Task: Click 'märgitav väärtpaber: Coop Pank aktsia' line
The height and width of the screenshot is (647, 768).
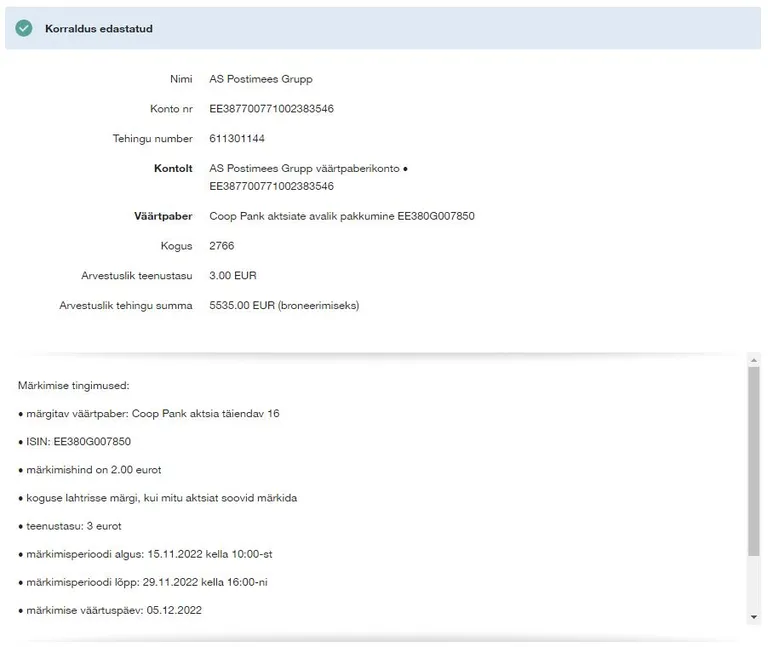Action: point(149,414)
